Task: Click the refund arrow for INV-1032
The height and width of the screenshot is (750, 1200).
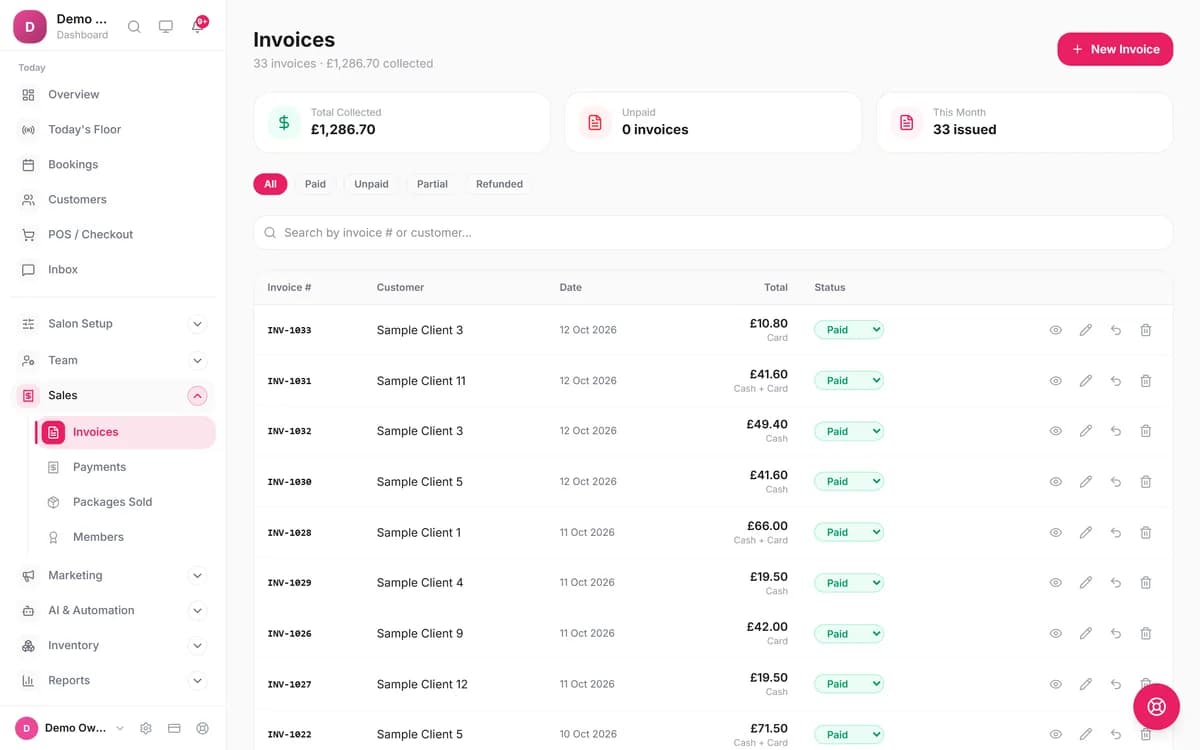Action: 1116,431
